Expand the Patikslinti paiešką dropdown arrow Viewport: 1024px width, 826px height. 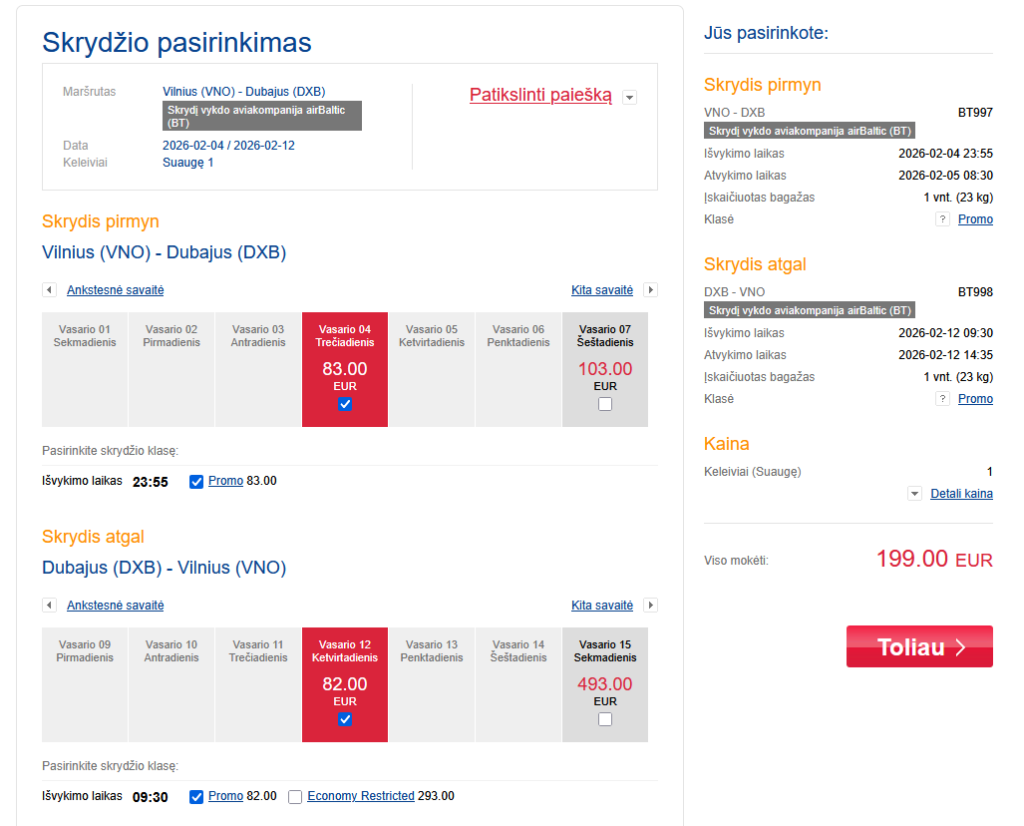pyautogui.click(x=629, y=97)
